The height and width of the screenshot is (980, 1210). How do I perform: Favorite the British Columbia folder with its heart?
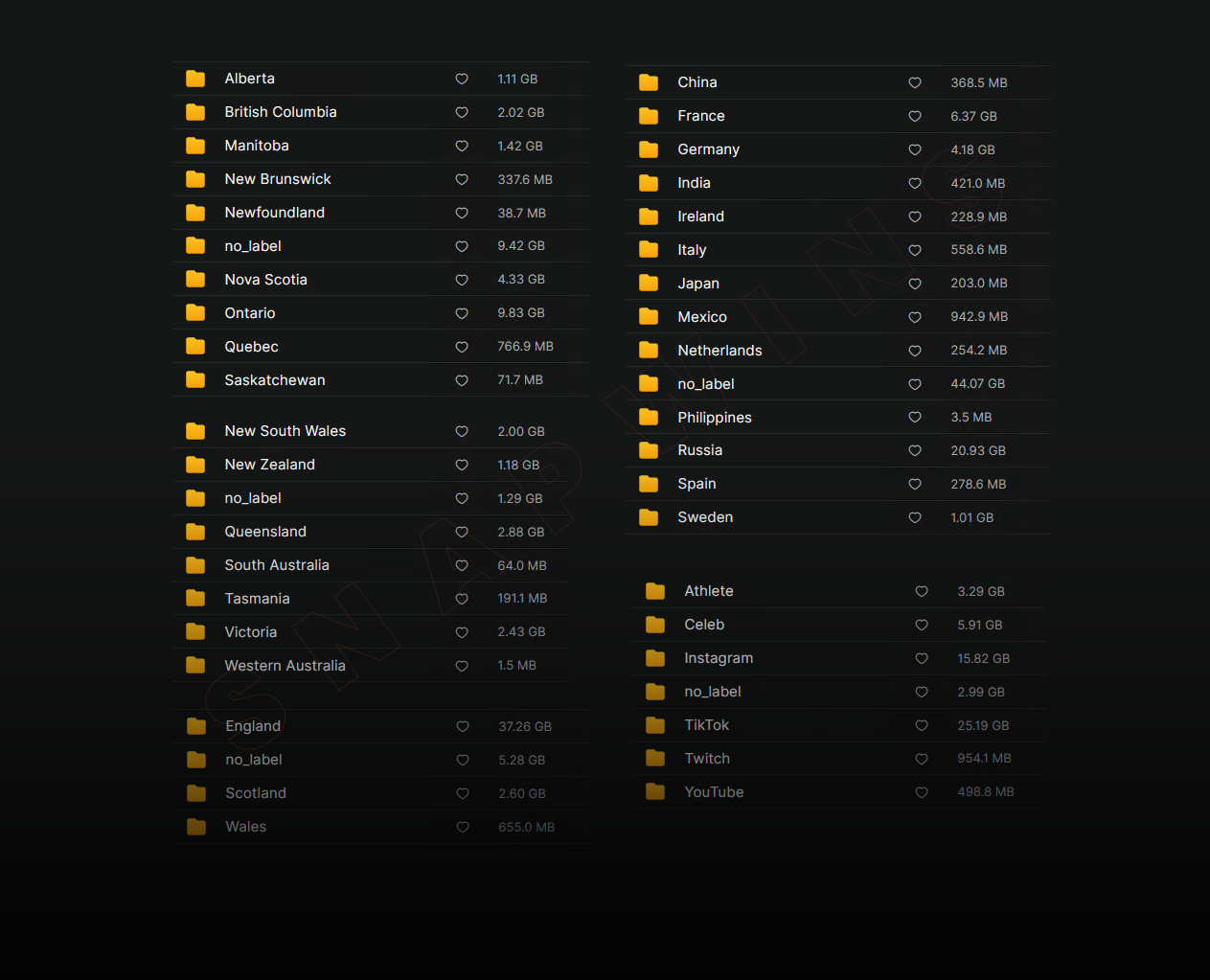tap(462, 112)
